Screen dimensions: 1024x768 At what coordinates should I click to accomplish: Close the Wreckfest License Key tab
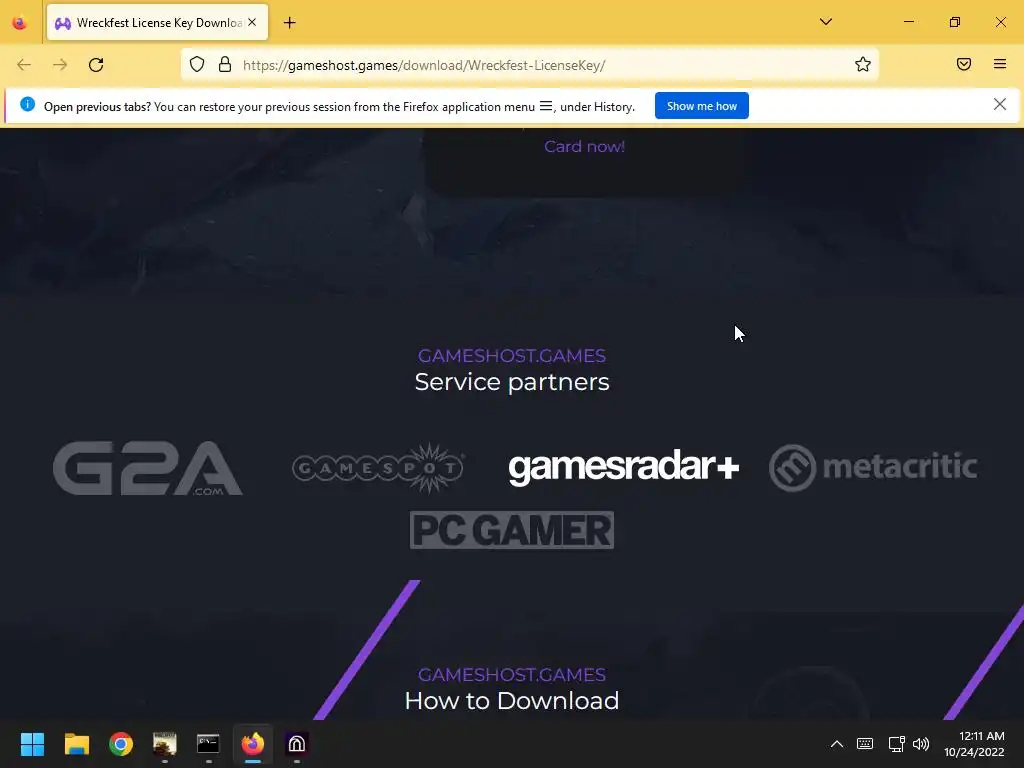pyautogui.click(x=252, y=22)
